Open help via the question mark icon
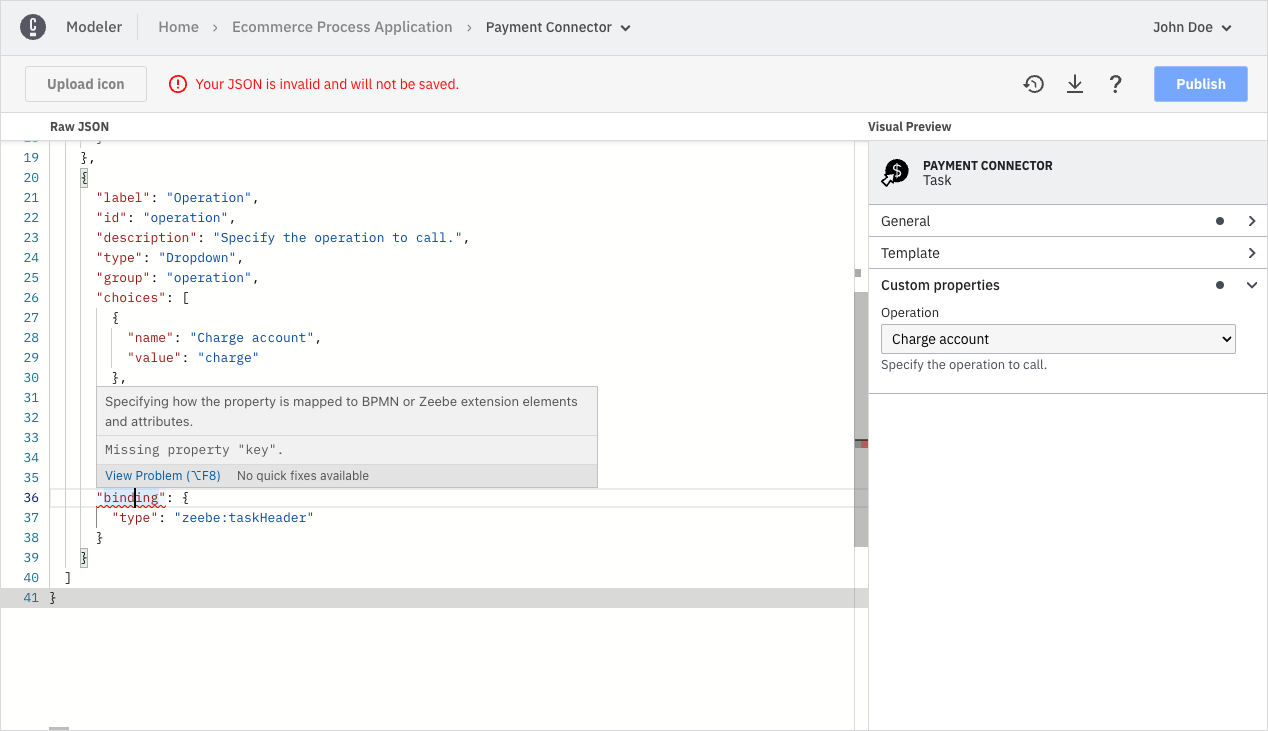 (x=1115, y=84)
